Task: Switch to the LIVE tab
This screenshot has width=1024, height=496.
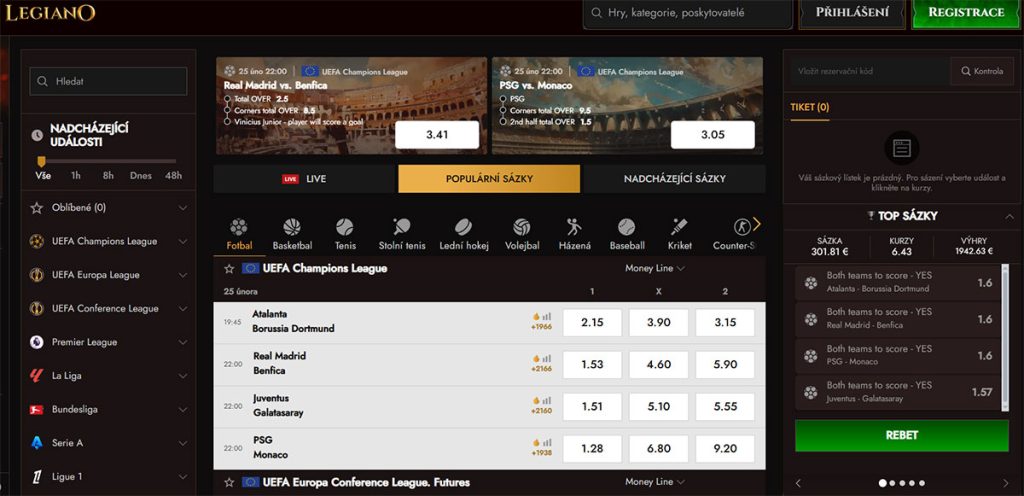Action: [x=305, y=179]
